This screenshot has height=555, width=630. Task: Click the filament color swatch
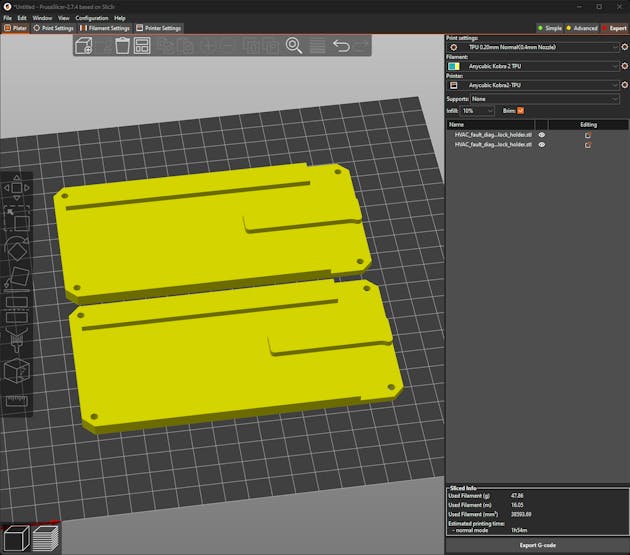453,66
